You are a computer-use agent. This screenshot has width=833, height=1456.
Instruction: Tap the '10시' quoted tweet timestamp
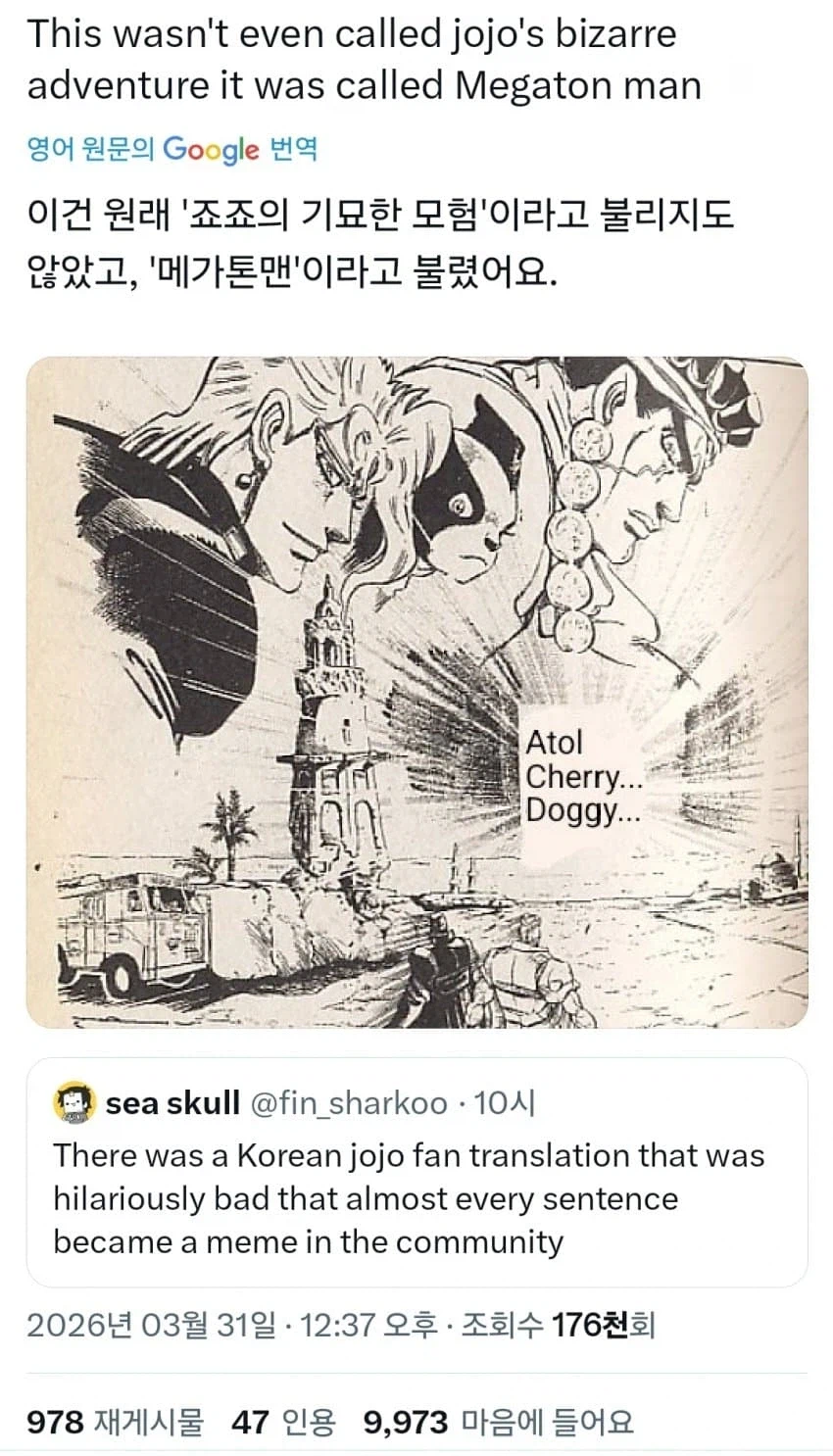coord(505,1103)
